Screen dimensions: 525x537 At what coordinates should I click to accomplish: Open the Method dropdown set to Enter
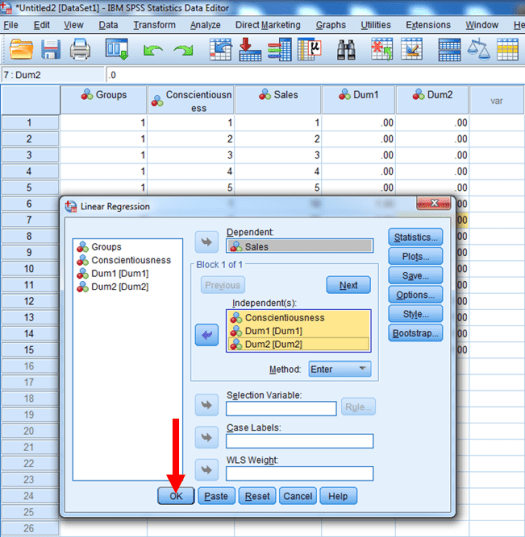point(339,369)
